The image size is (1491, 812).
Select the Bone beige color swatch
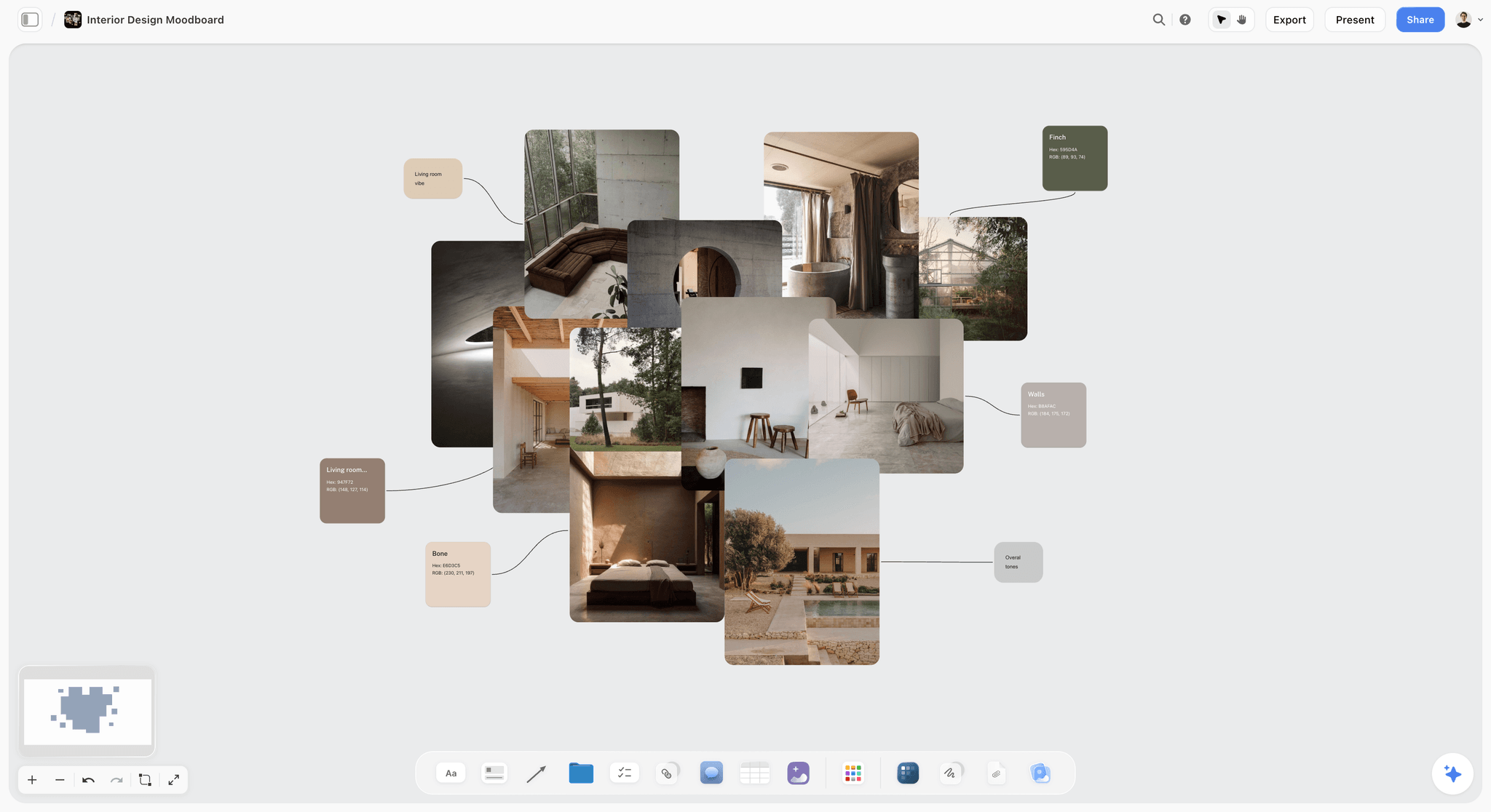(458, 574)
